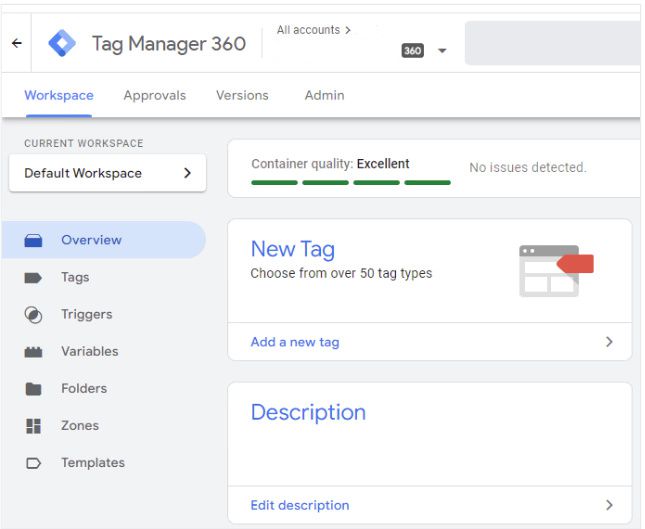Click the Edit description link
The height and width of the screenshot is (529, 645).
click(x=300, y=505)
